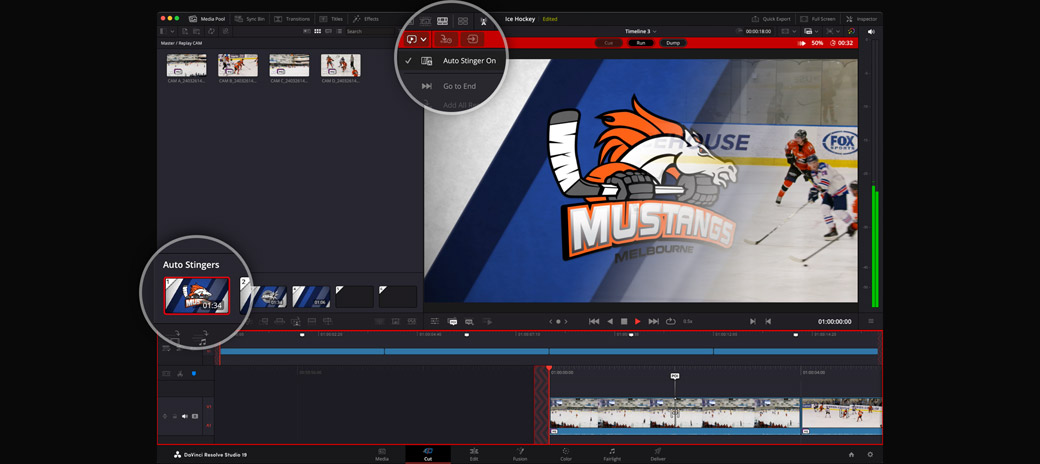
Task: Click the Stop playback button
Action: coord(624,322)
